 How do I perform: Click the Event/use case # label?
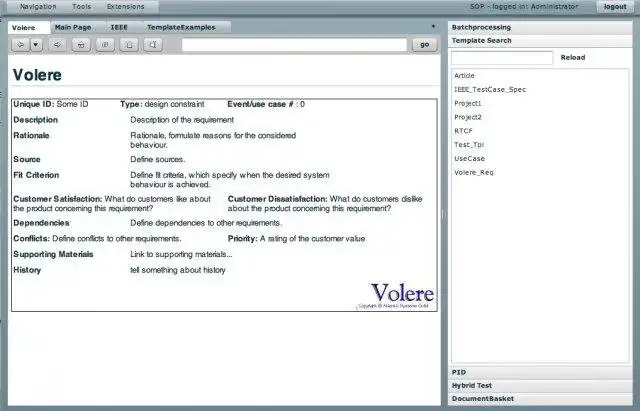point(260,104)
